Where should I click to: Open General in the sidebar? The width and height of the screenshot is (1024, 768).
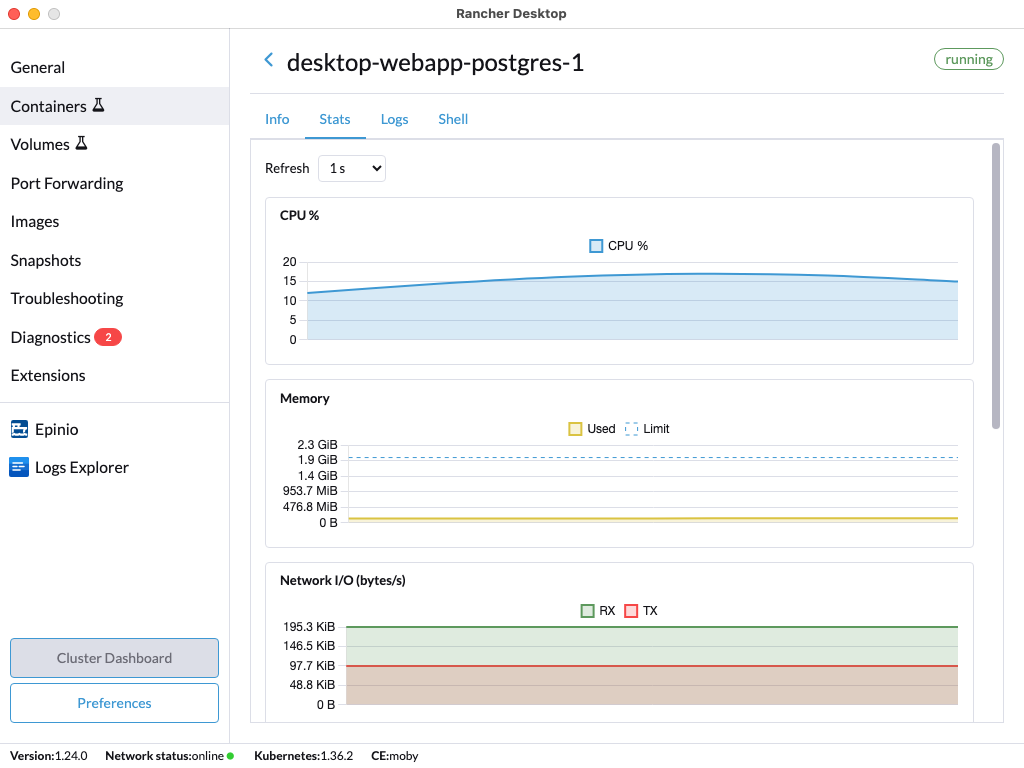[114, 67]
